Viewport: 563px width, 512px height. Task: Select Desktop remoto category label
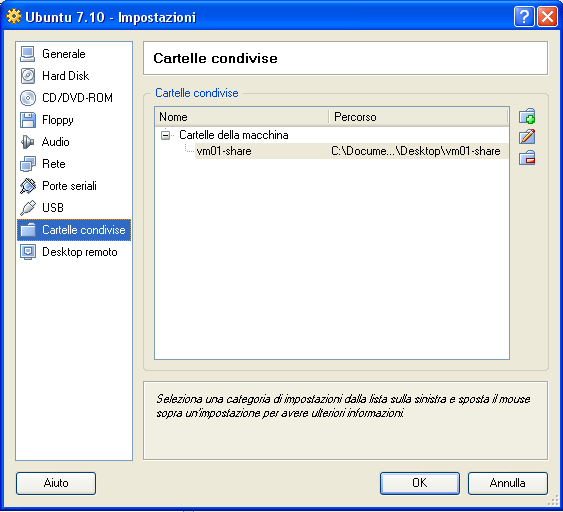click(80, 252)
